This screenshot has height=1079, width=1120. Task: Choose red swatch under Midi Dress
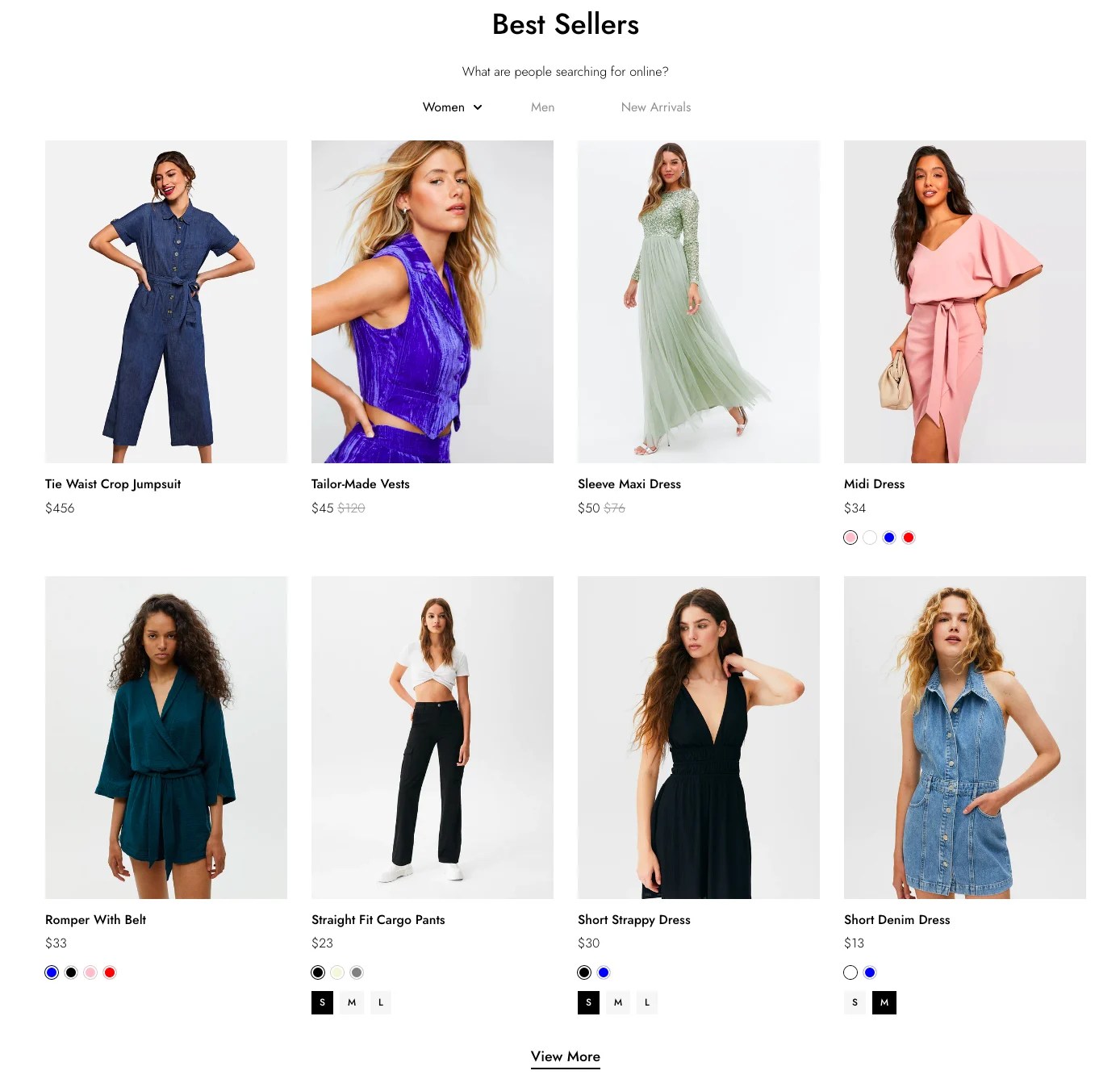[x=909, y=537]
